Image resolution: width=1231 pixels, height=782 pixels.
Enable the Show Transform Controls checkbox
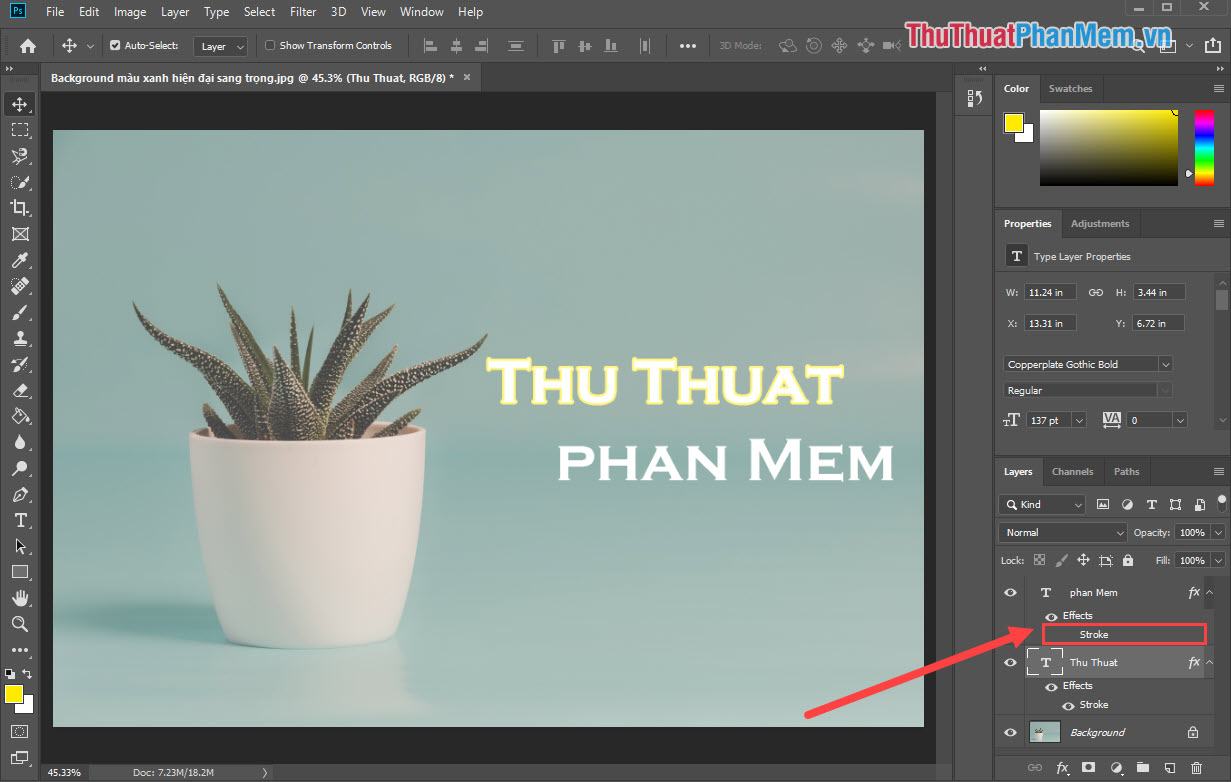(x=268, y=45)
